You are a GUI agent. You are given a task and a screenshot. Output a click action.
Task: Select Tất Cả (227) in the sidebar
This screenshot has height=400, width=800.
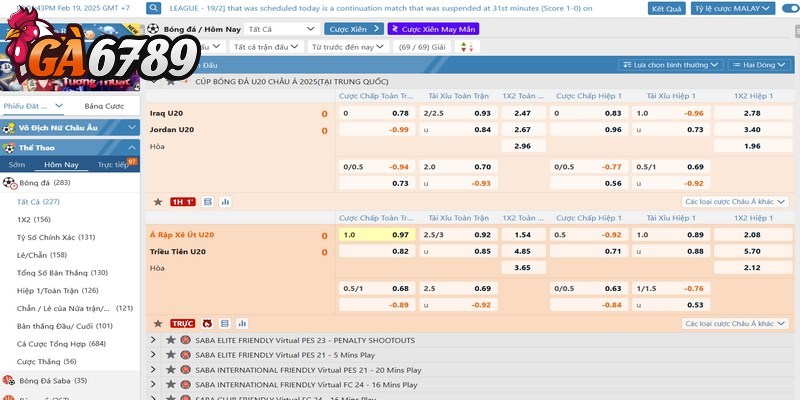click(x=38, y=202)
